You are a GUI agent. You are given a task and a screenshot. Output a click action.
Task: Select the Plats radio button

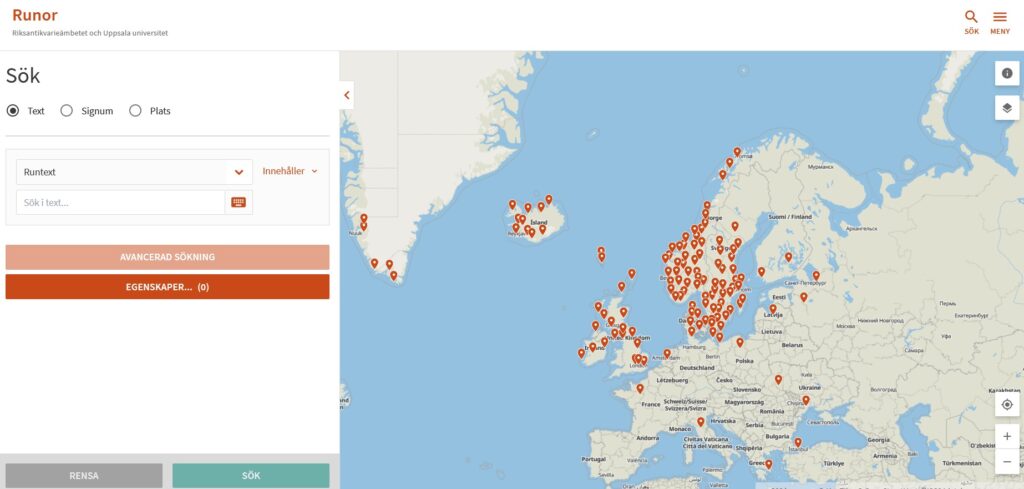click(x=135, y=111)
